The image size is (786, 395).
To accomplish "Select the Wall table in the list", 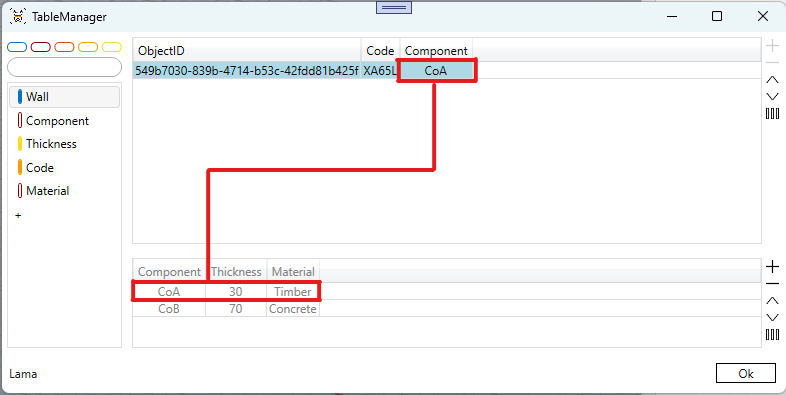I will click(x=65, y=97).
